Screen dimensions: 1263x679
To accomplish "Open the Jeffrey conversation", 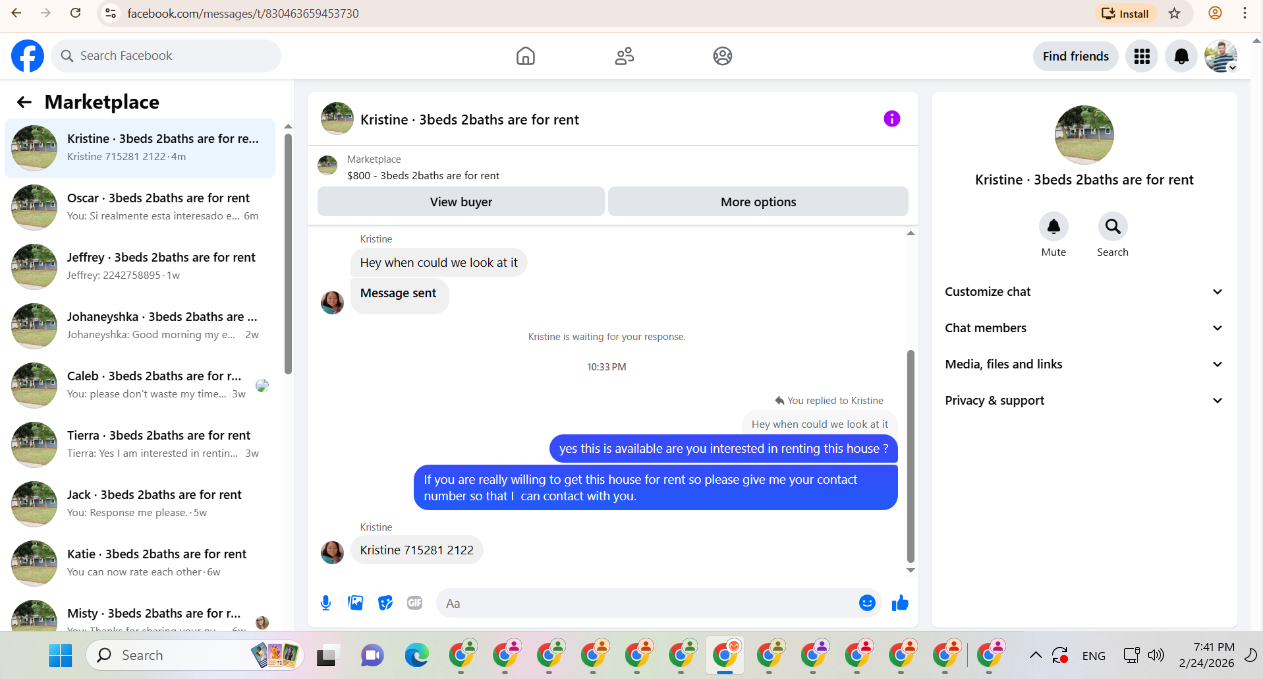I will 140,266.
